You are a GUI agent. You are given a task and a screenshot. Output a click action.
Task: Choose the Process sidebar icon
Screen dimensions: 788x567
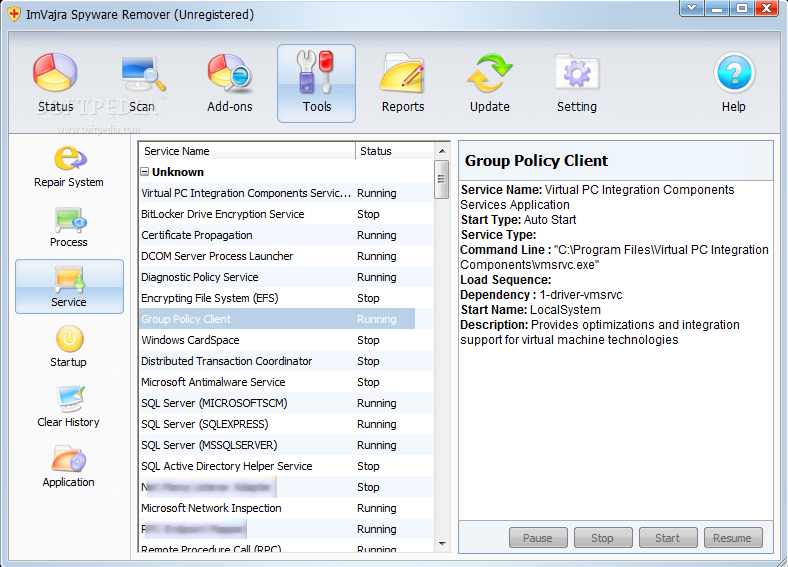tap(69, 220)
